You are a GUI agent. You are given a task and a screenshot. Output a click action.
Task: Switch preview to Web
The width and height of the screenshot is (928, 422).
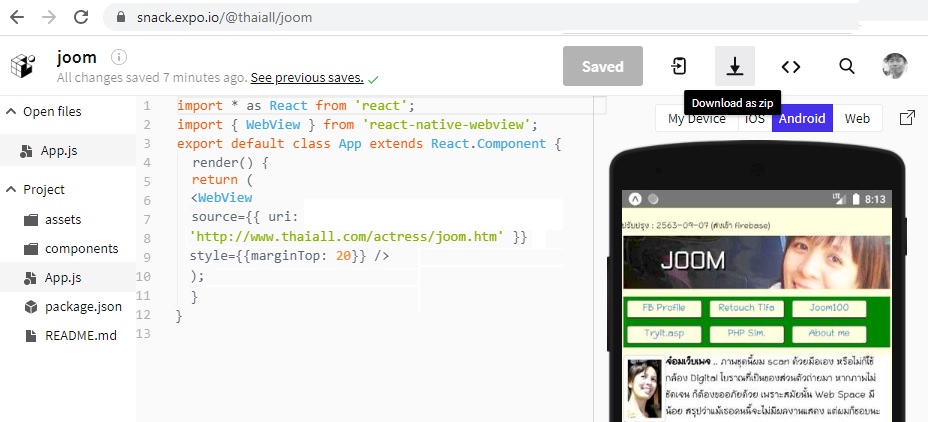tap(857, 118)
